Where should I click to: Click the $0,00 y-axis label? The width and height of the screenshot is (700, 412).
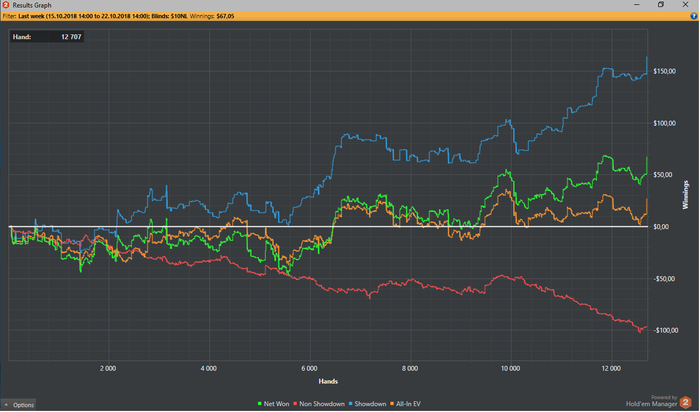pyautogui.click(x=661, y=227)
